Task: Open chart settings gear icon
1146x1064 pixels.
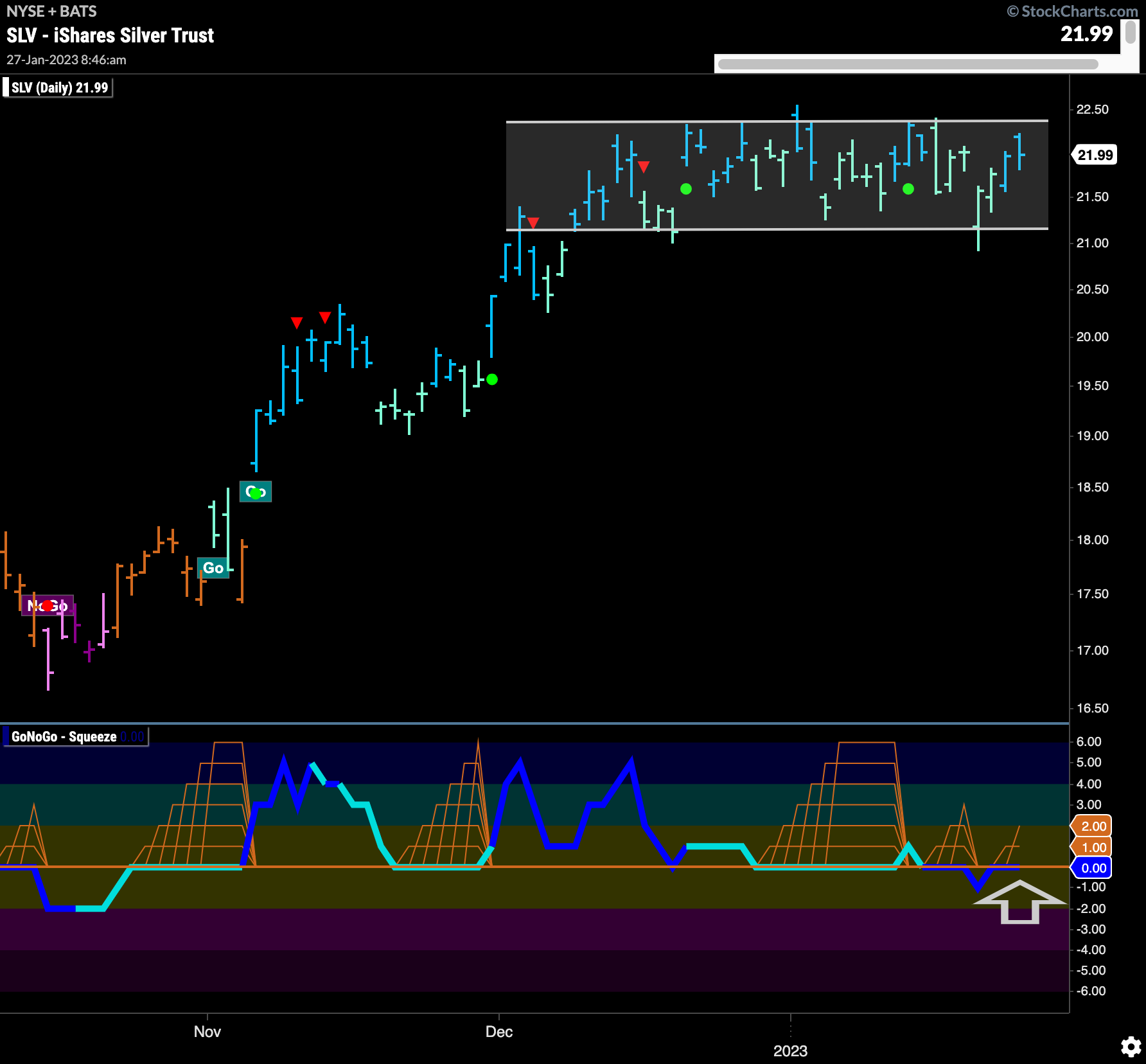Action: (x=1131, y=1047)
